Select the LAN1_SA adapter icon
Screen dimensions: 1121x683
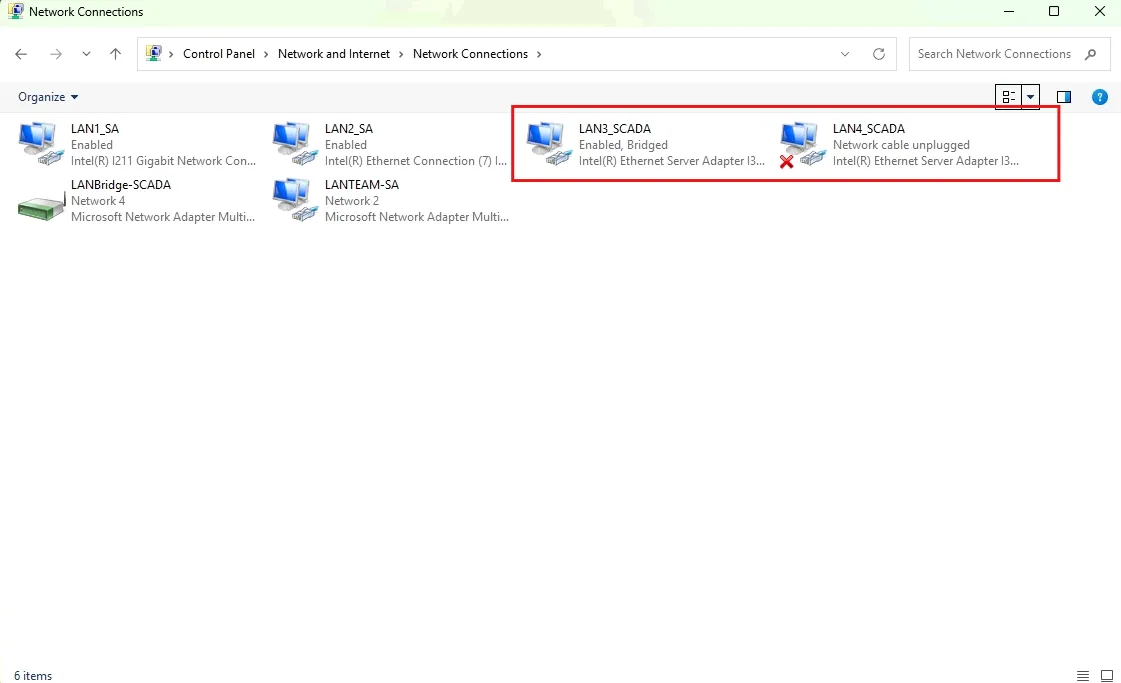[41, 144]
